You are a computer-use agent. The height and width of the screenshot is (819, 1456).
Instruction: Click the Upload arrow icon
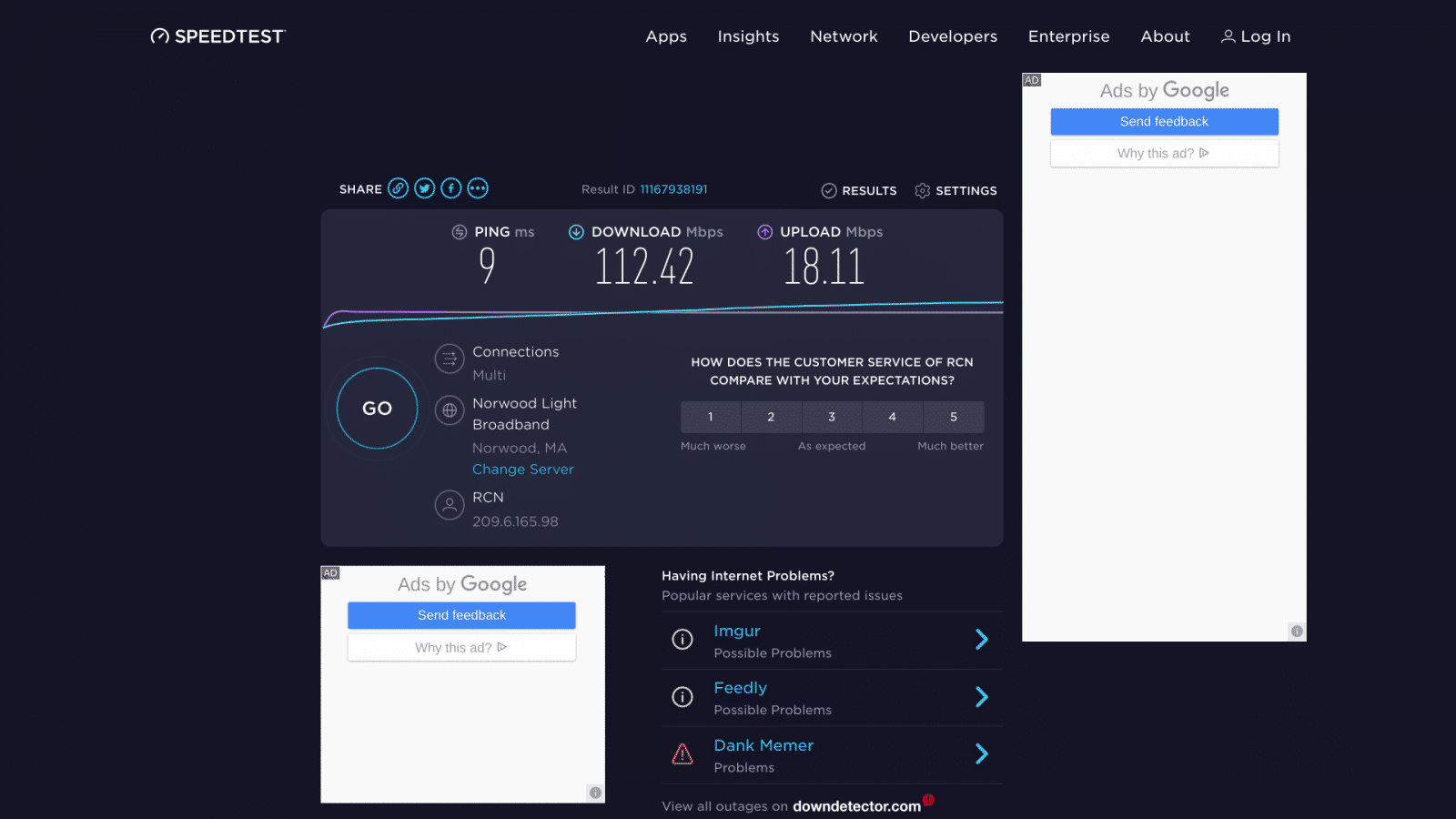point(765,232)
